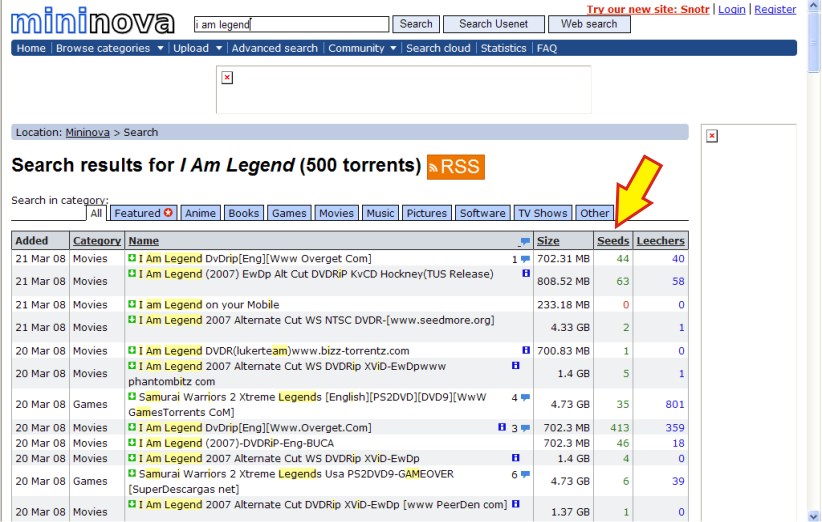Click the download icon for Samurai Warriors 2 Xtreme Legends [English]
Image resolution: width=822 pixels, height=522 pixels.
click(x=132, y=396)
